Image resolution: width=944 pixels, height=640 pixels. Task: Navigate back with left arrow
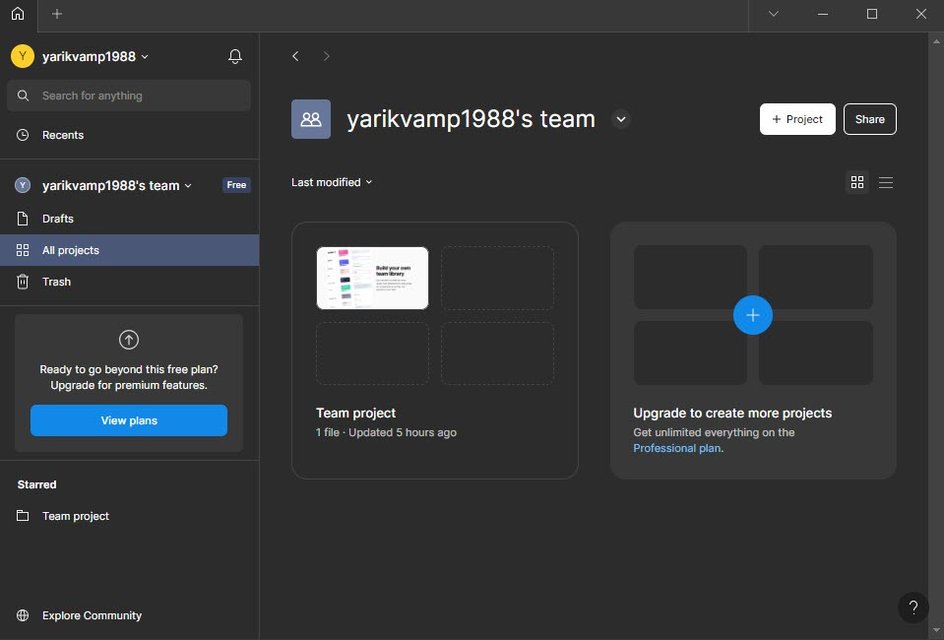click(x=295, y=56)
